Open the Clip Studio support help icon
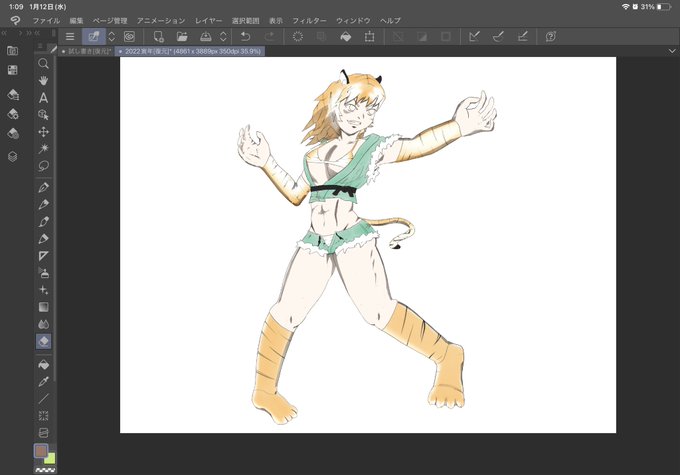Screen dimensions: 680x475 coord(551,36)
